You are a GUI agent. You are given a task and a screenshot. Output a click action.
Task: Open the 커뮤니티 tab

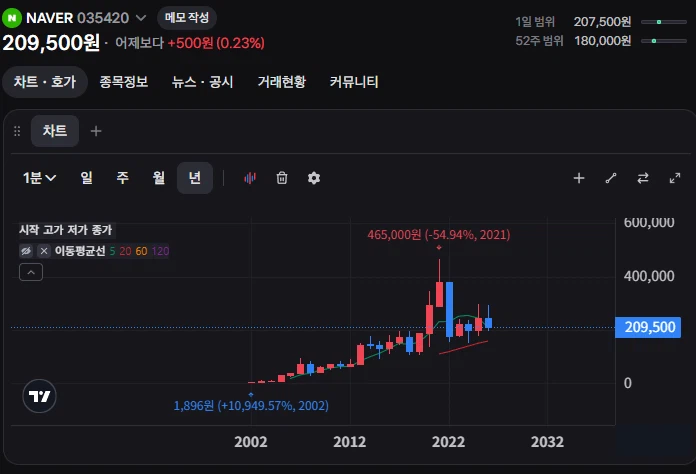354,82
